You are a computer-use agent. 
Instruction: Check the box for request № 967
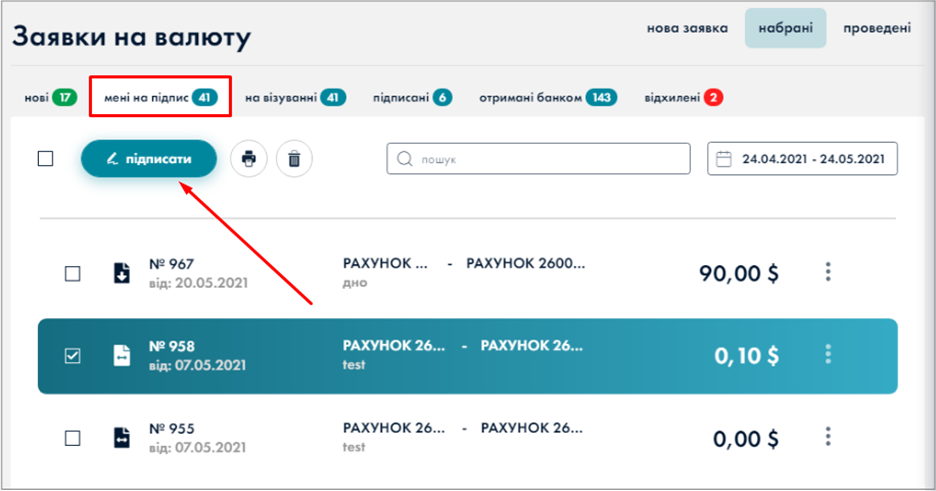73,273
